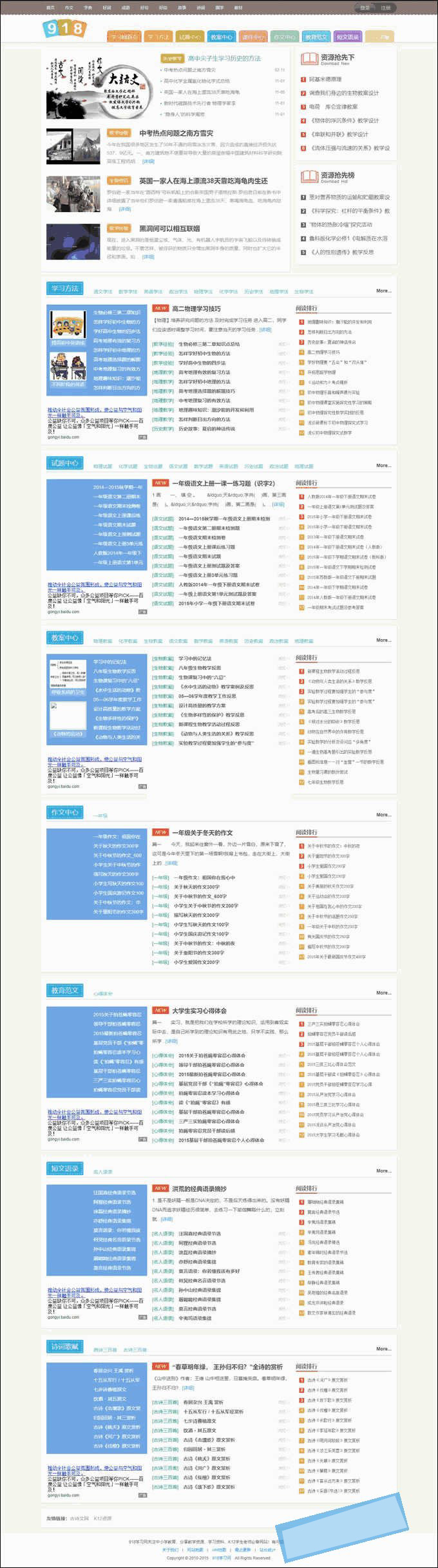
Task: Expand More in the 试题中心 section
Action: pos(383,465)
